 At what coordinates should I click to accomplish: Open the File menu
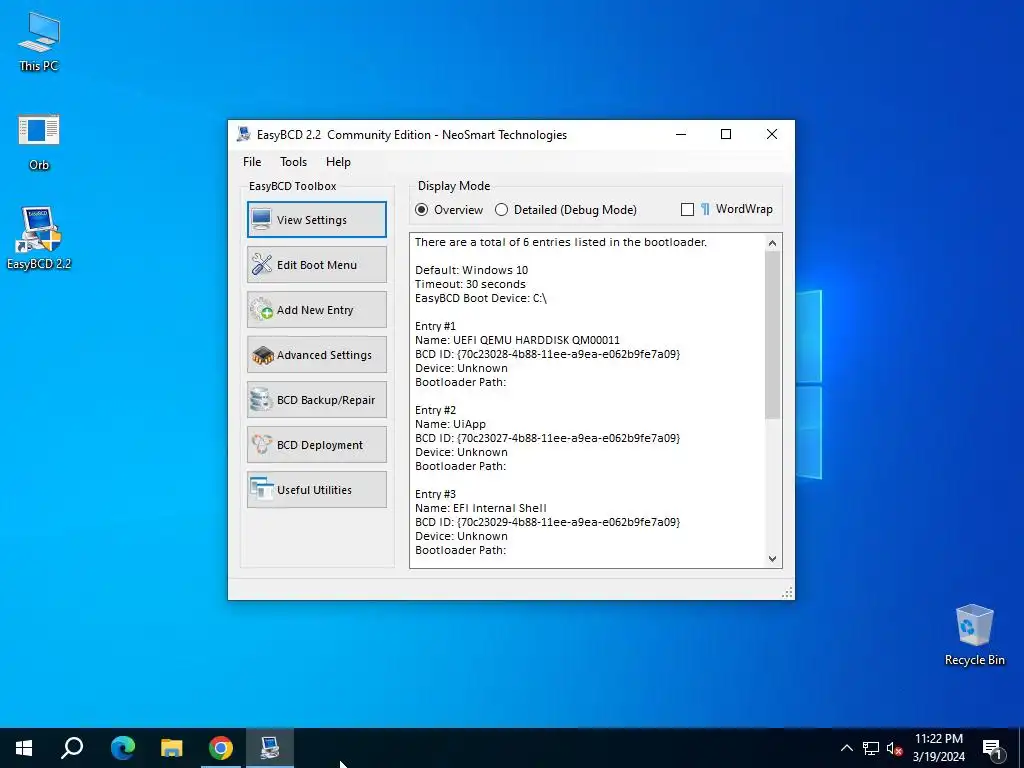click(252, 162)
